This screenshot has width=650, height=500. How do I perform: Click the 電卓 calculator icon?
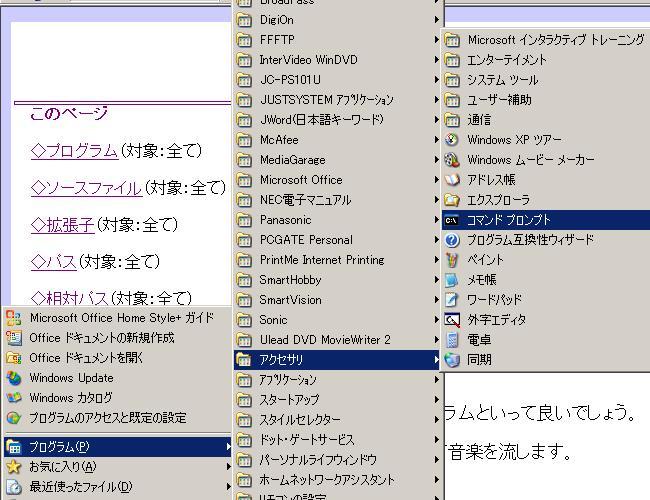pos(452,340)
